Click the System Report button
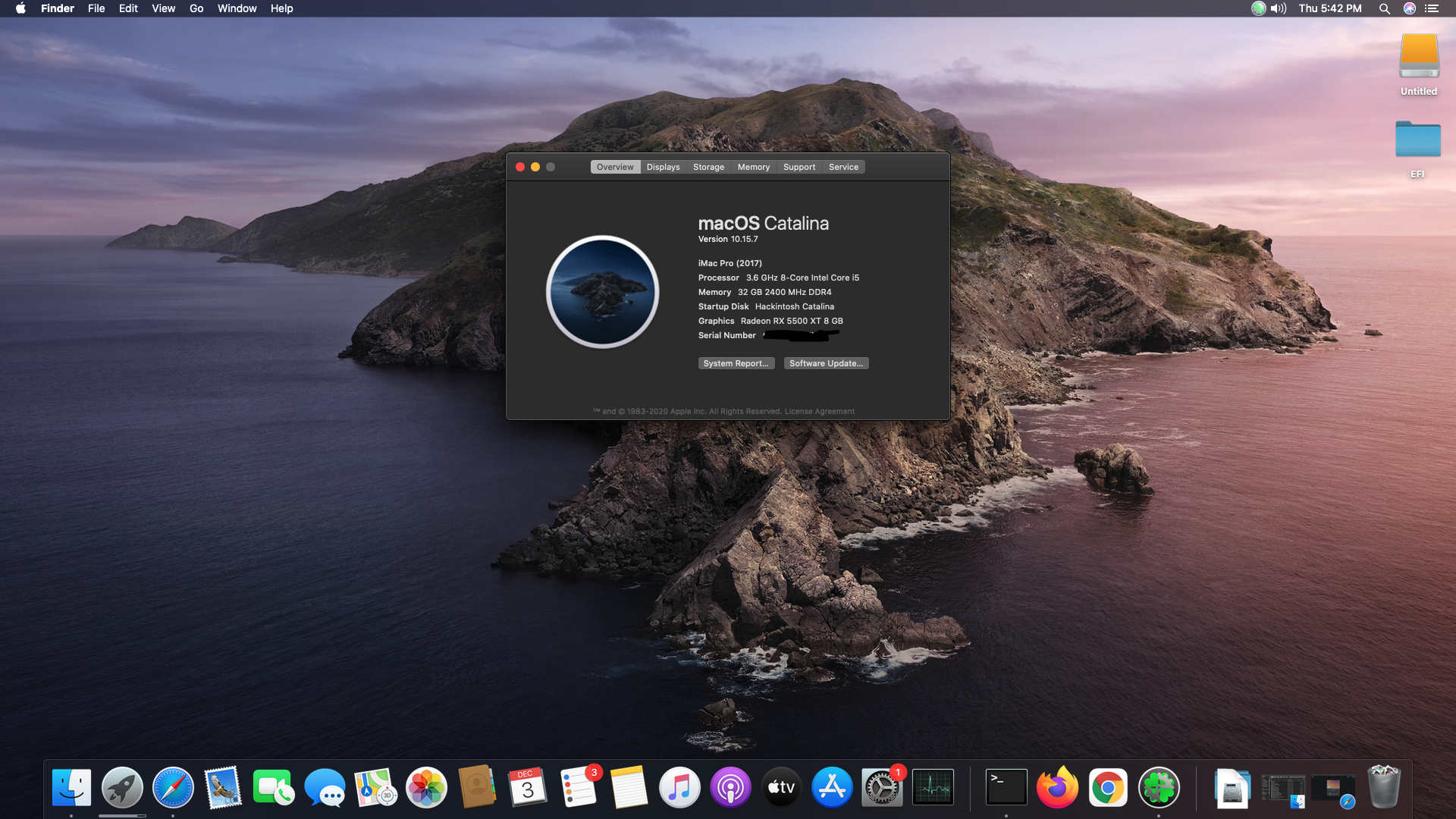 (x=736, y=363)
